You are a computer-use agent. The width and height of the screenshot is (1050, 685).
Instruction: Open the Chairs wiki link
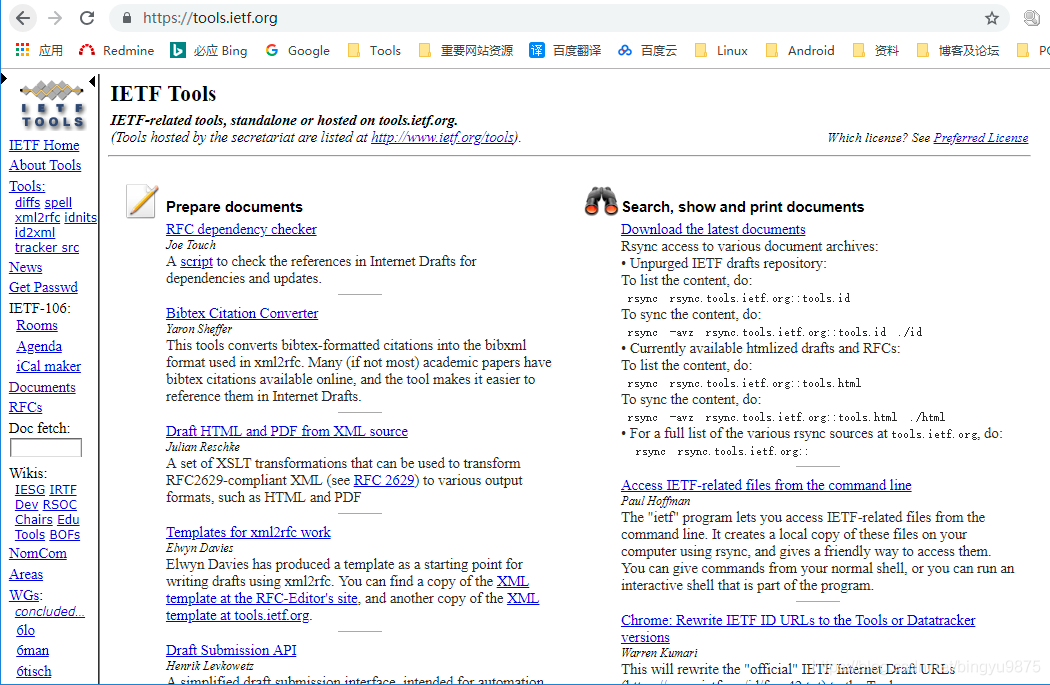click(x=33, y=520)
